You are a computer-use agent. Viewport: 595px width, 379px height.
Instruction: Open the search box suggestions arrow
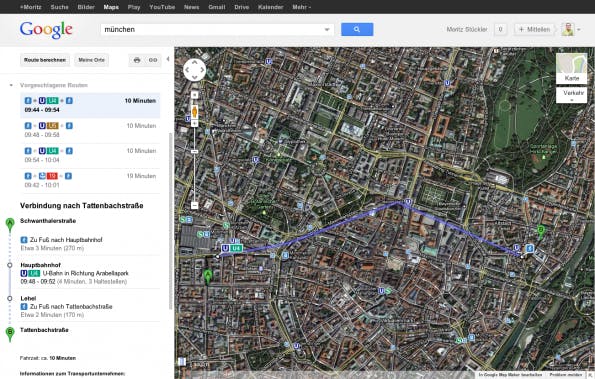pyautogui.click(x=327, y=29)
